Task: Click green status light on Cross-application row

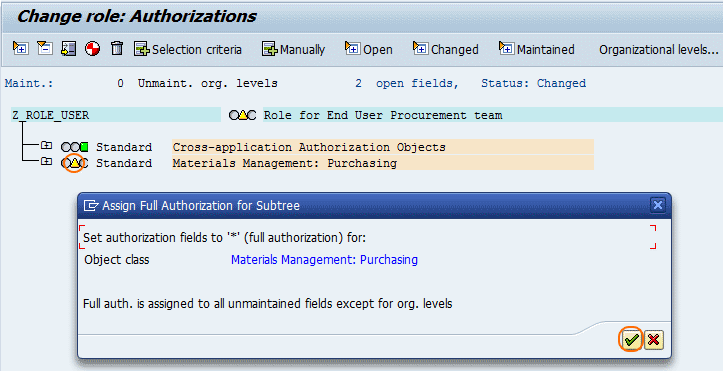Action: [84, 147]
